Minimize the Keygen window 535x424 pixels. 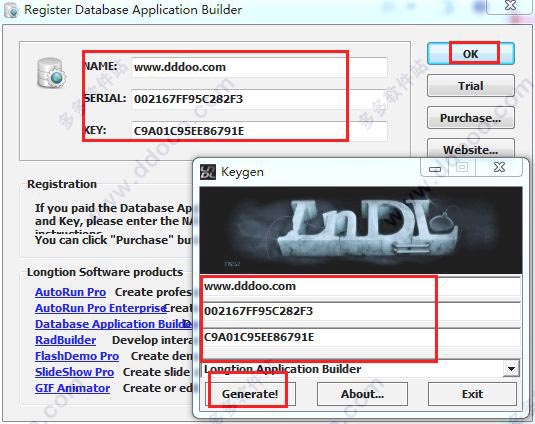[x=435, y=168]
